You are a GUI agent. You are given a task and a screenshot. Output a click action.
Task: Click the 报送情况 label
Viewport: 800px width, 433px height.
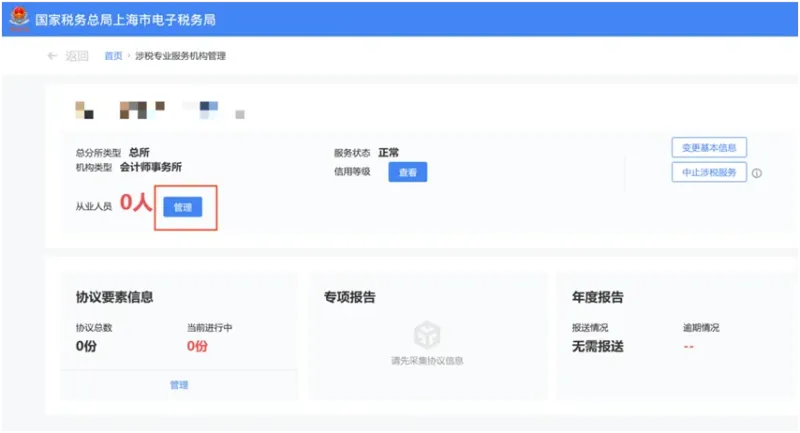[590, 327]
